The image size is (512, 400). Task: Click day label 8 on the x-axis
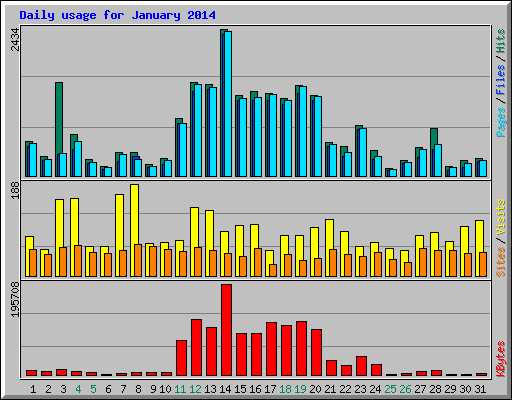pos(138,389)
